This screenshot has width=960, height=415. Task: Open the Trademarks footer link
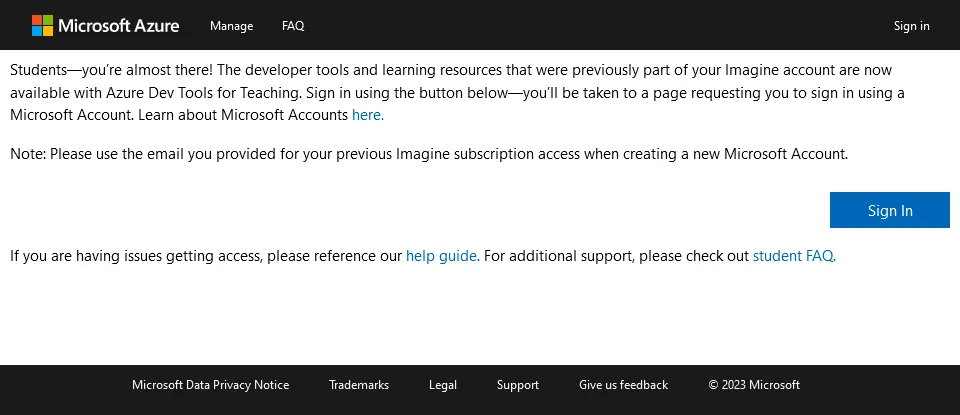[x=359, y=385]
